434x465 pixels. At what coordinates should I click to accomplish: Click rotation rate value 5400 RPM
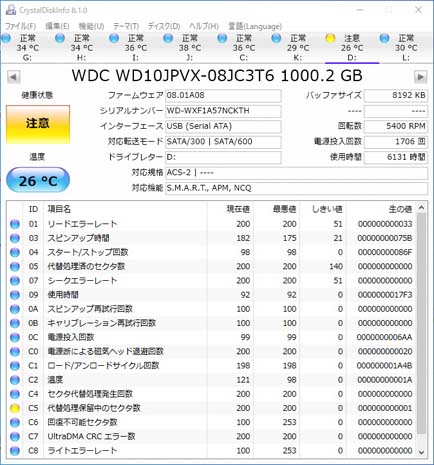click(x=396, y=126)
